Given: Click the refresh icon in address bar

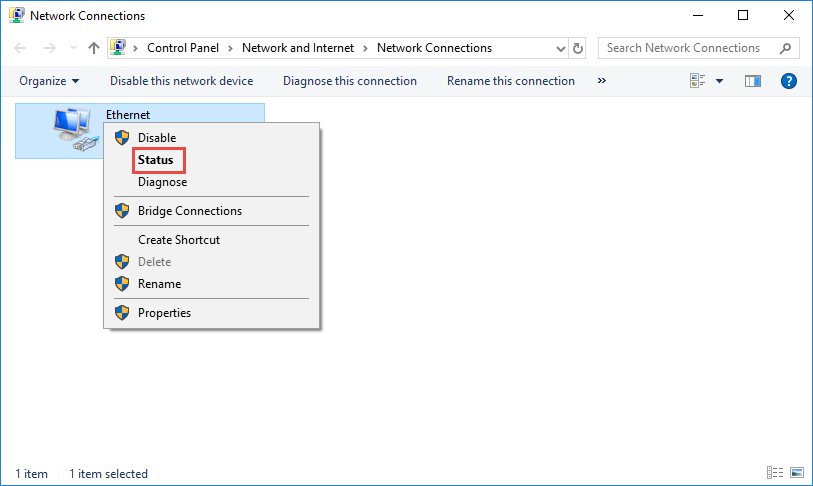Looking at the screenshot, I should click(578, 48).
